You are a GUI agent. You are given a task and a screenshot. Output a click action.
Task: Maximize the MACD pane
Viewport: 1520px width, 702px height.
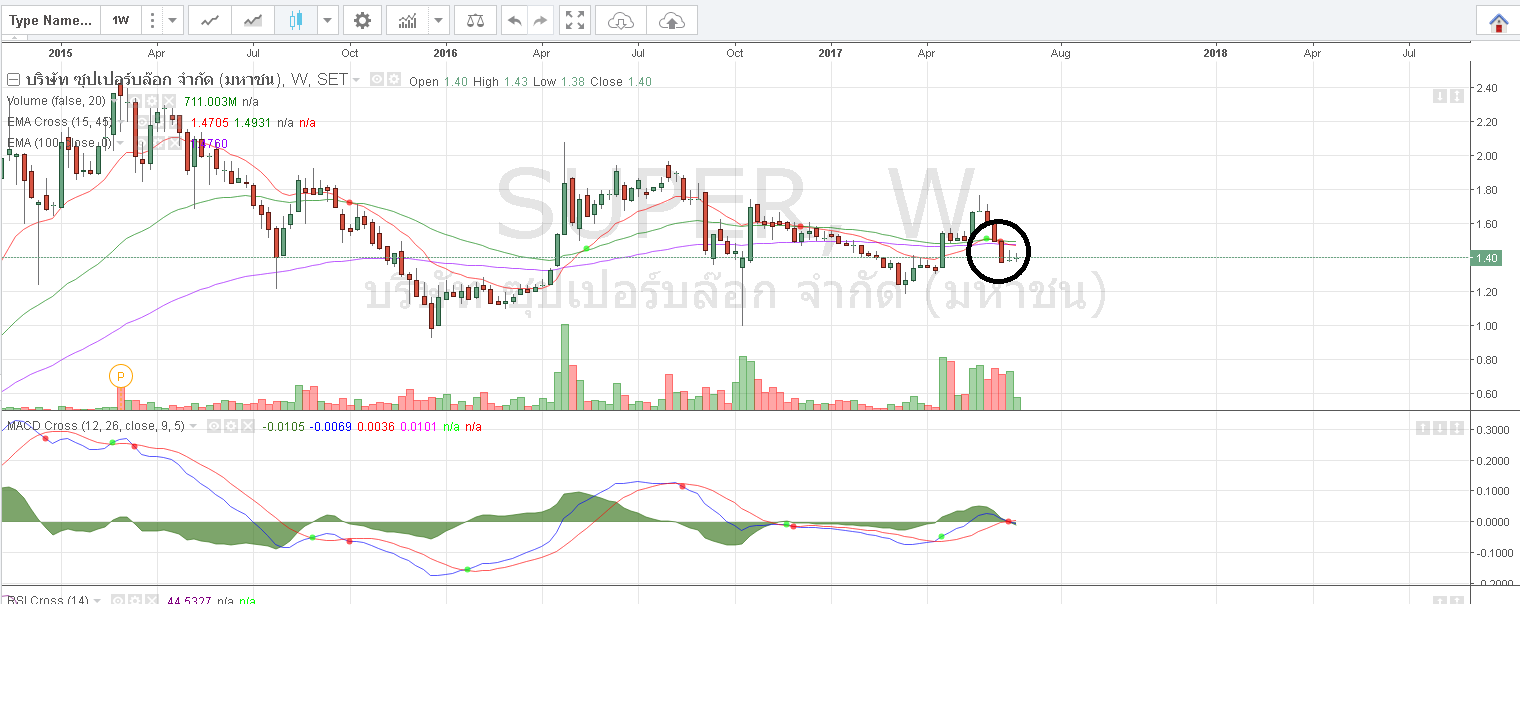[1457, 428]
